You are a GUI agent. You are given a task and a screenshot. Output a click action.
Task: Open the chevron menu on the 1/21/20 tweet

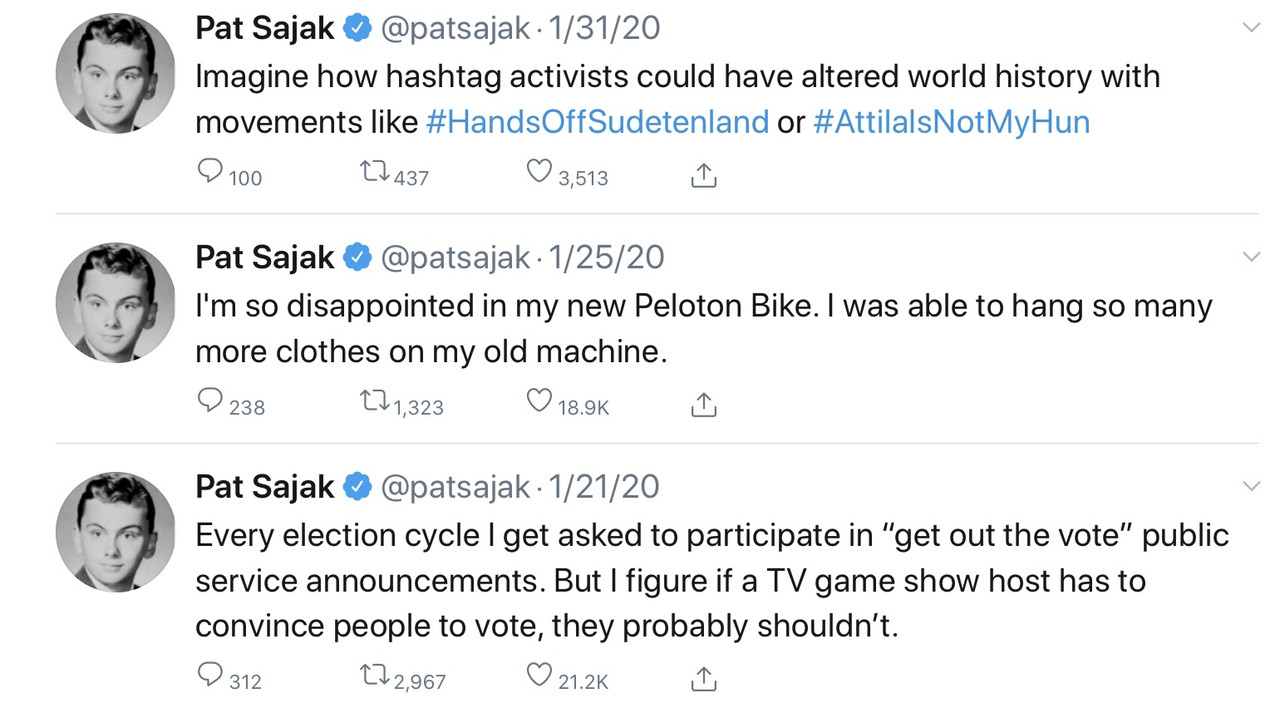(1250, 487)
